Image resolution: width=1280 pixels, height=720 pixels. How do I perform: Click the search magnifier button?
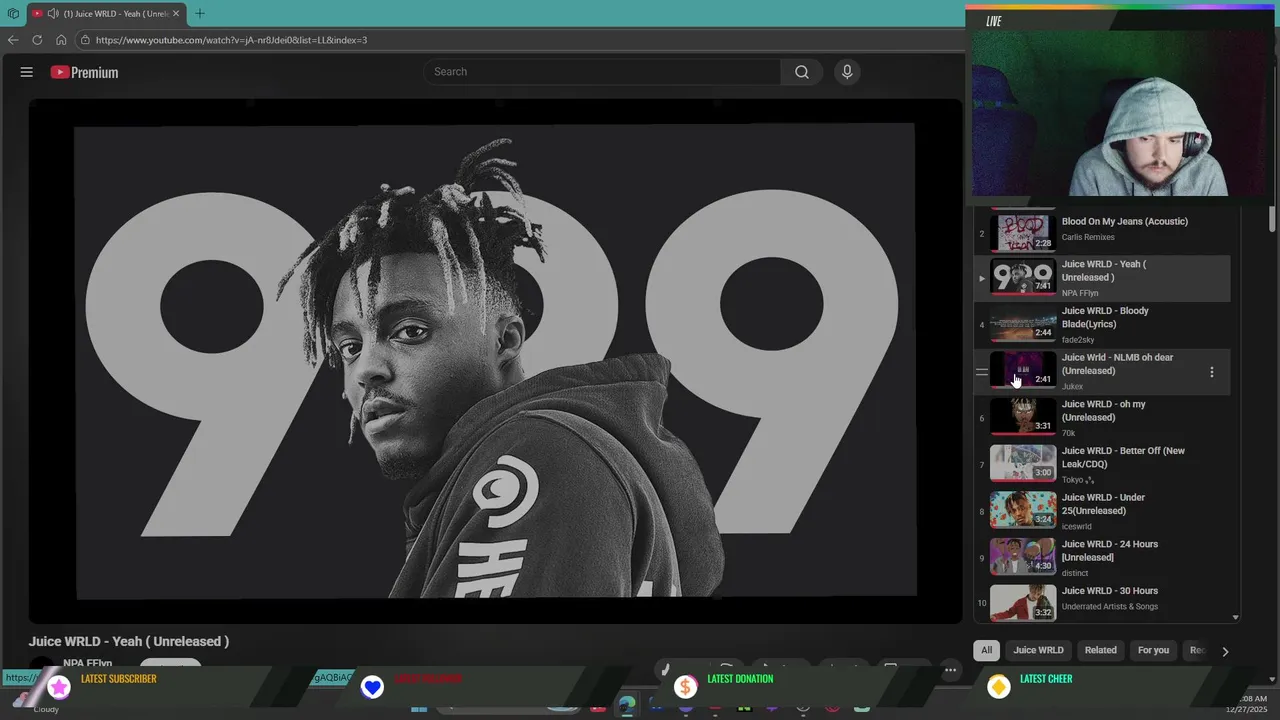pos(802,72)
